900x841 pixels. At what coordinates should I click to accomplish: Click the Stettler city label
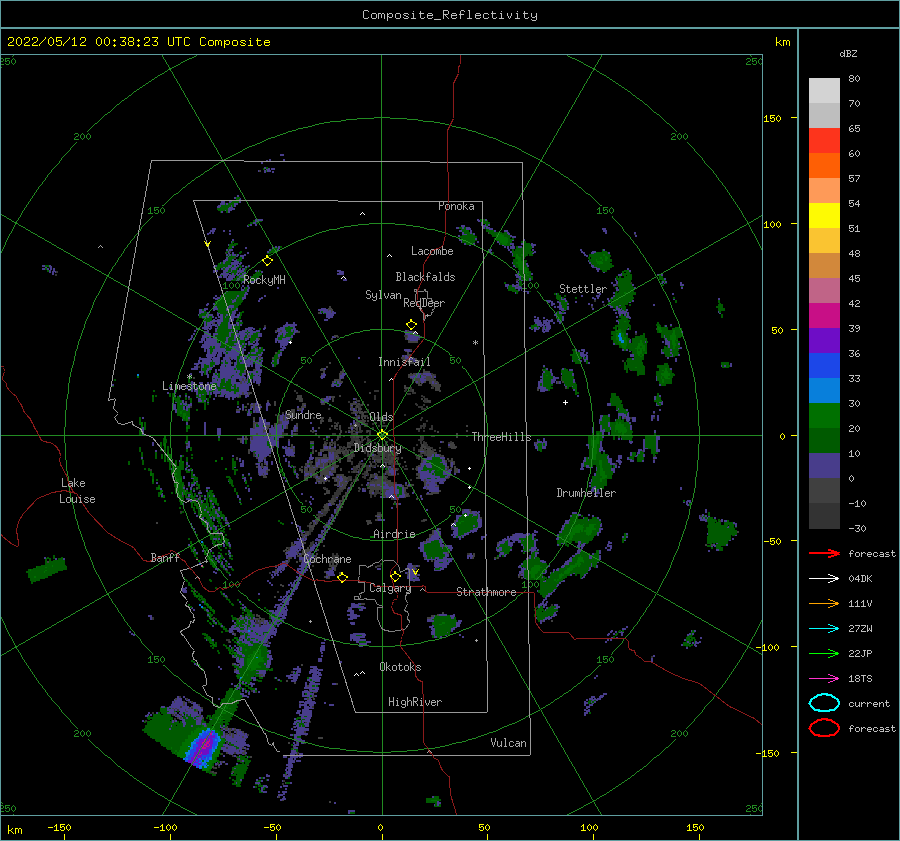[583, 289]
